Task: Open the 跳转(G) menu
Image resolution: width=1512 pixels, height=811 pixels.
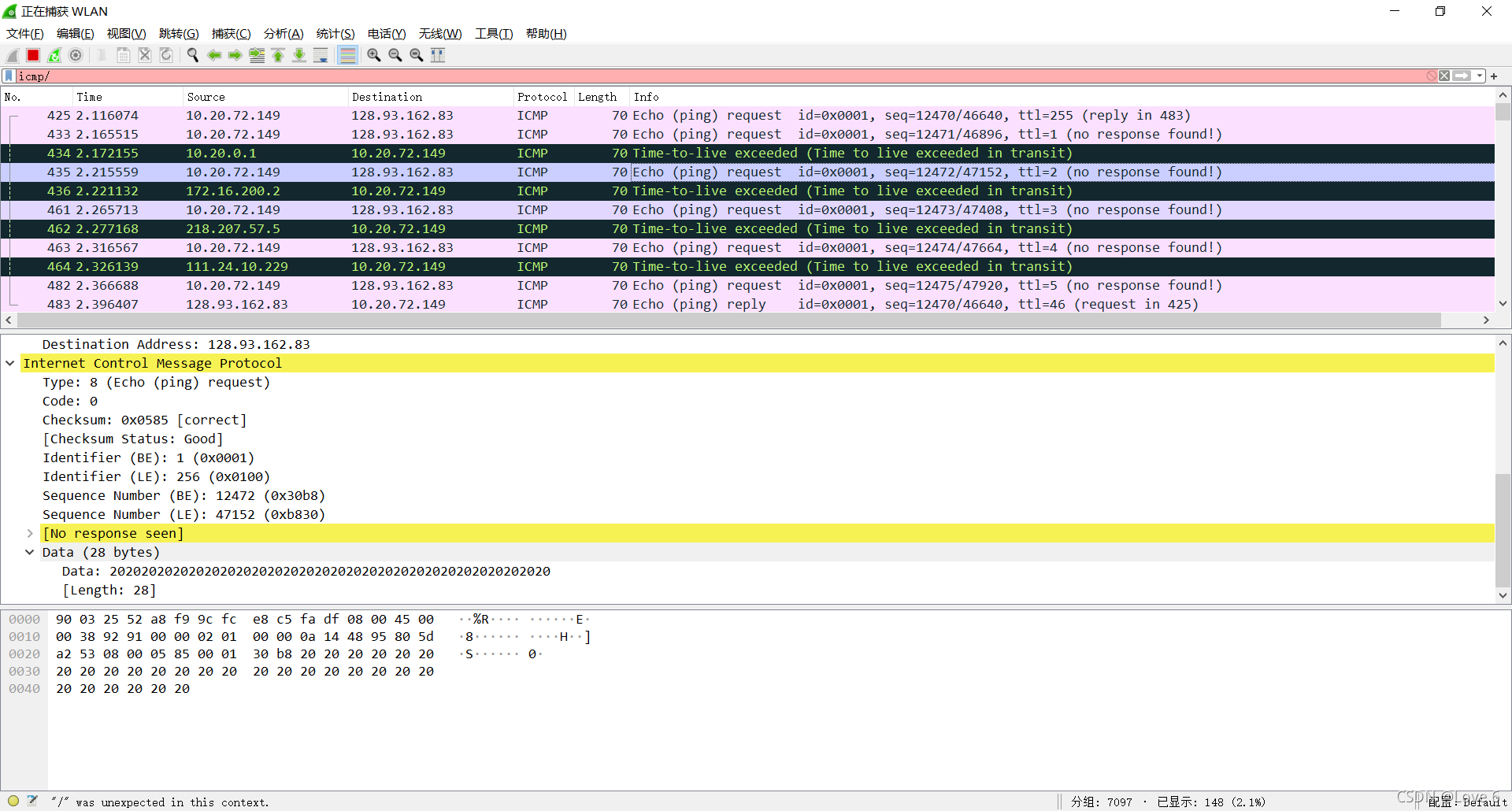Action: click(179, 34)
